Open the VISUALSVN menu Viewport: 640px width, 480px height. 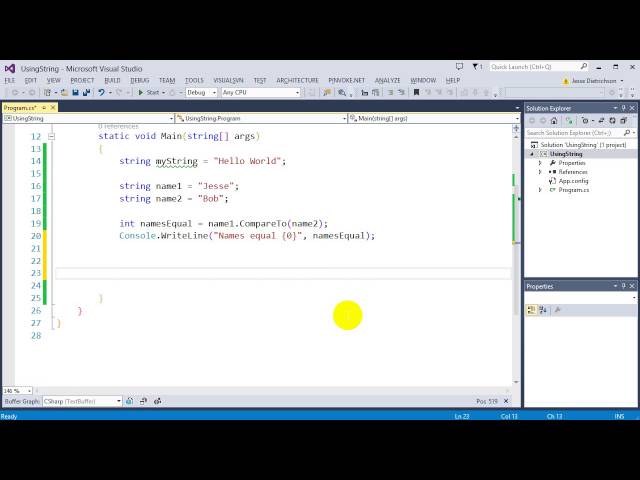click(228, 80)
